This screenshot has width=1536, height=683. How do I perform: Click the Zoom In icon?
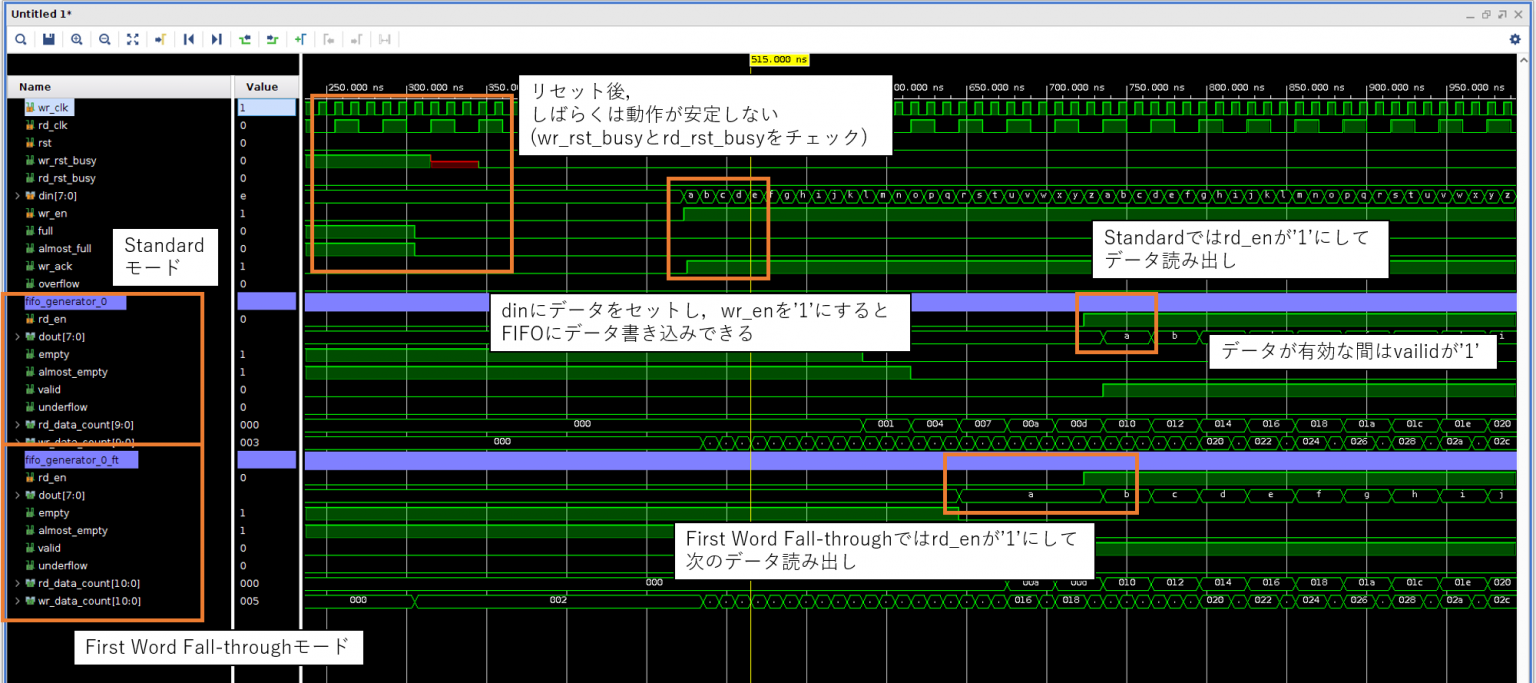pyautogui.click(x=76, y=39)
